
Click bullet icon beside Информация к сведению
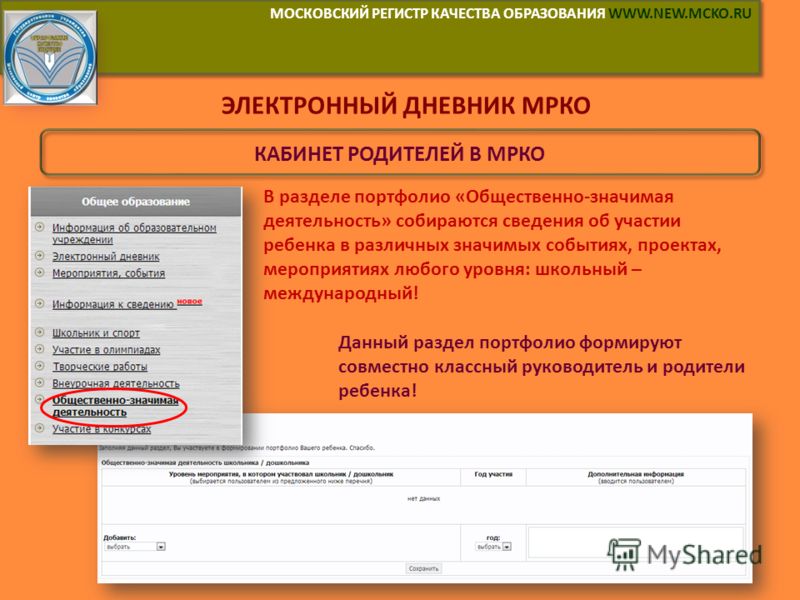39,303
